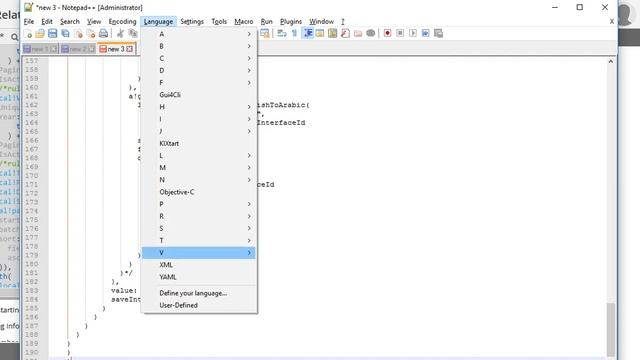Toggle the file Monitoring eye icon
The image size is (640, 360).
pos(371,33)
